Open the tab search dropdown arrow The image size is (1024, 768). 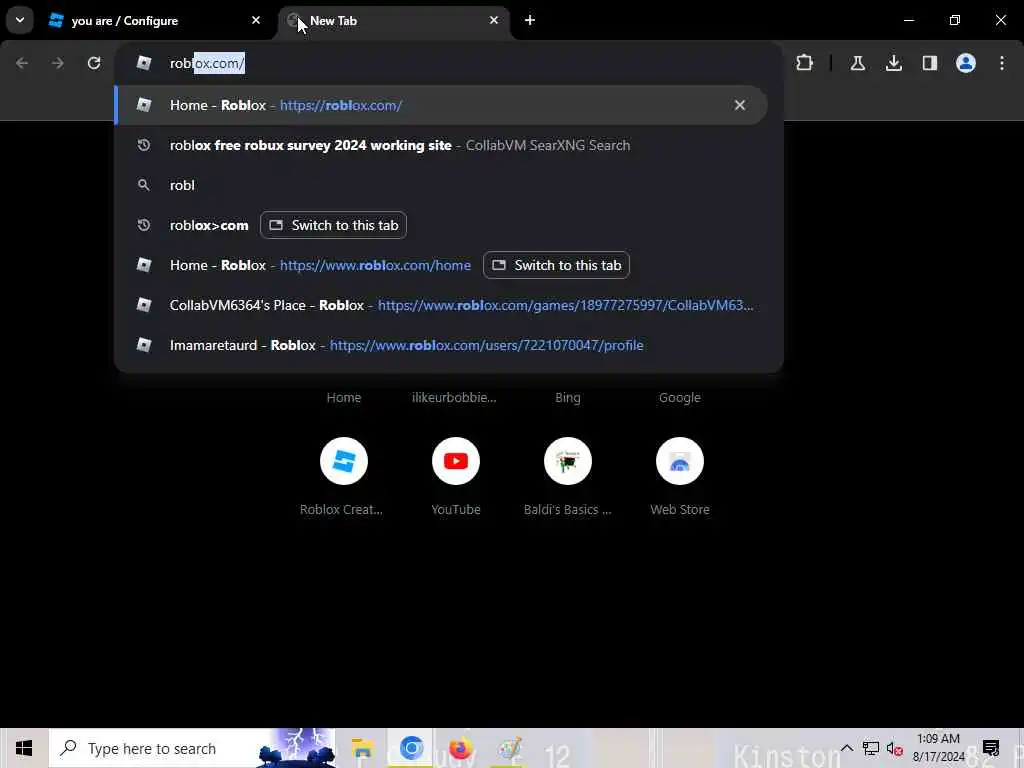[20, 20]
